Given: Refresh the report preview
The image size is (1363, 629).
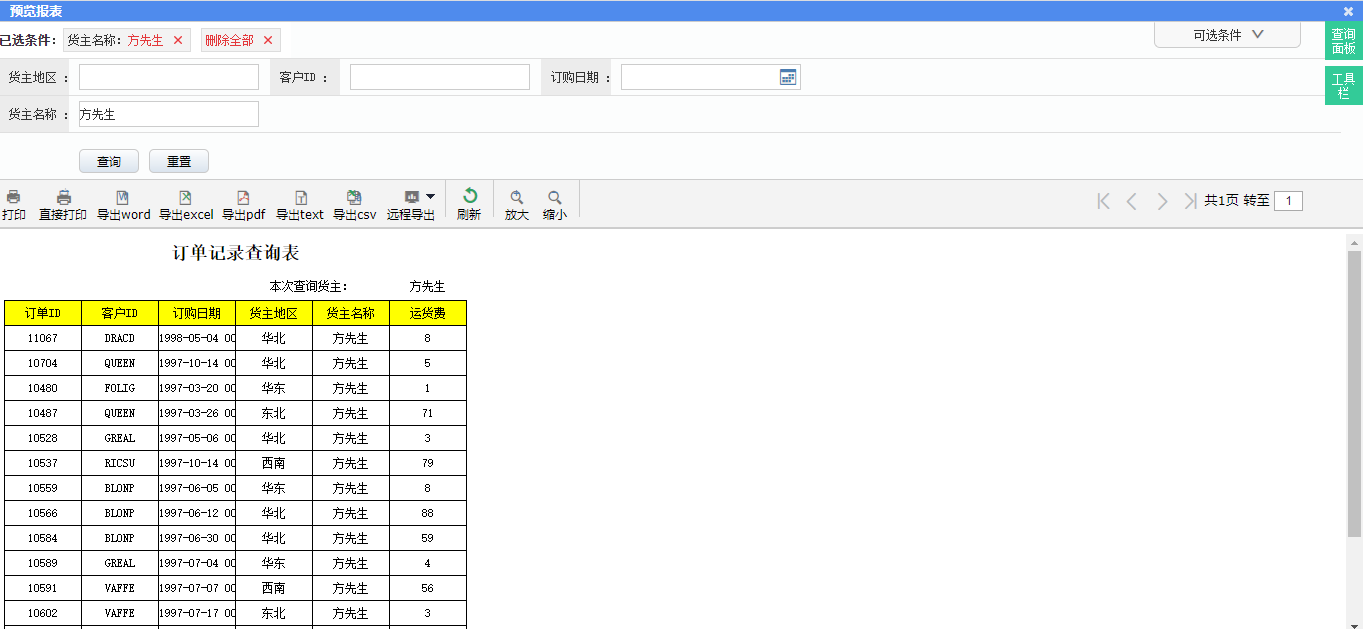Looking at the screenshot, I should (x=469, y=197).
